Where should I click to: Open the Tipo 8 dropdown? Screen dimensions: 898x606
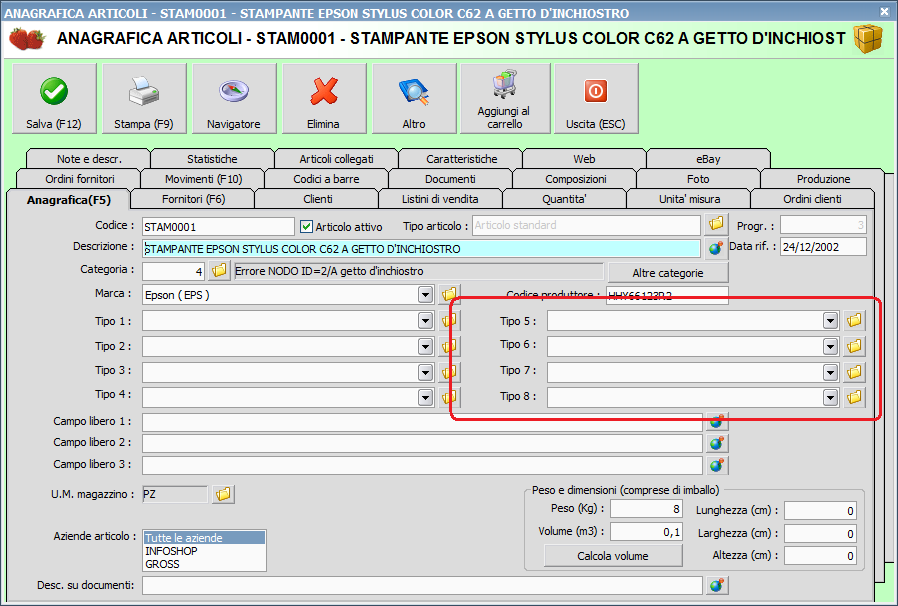830,397
